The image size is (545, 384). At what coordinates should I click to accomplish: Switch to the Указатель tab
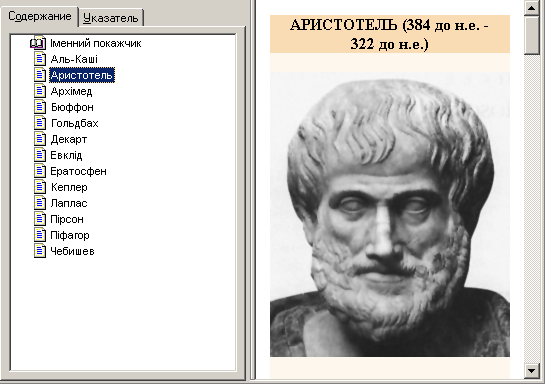click(x=111, y=18)
